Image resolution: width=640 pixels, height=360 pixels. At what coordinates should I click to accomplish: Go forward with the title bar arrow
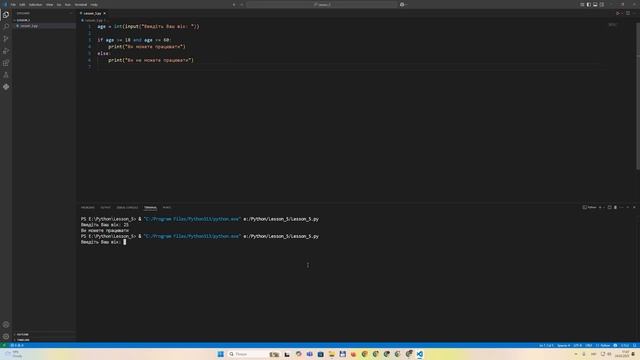click(x=241, y=4)
